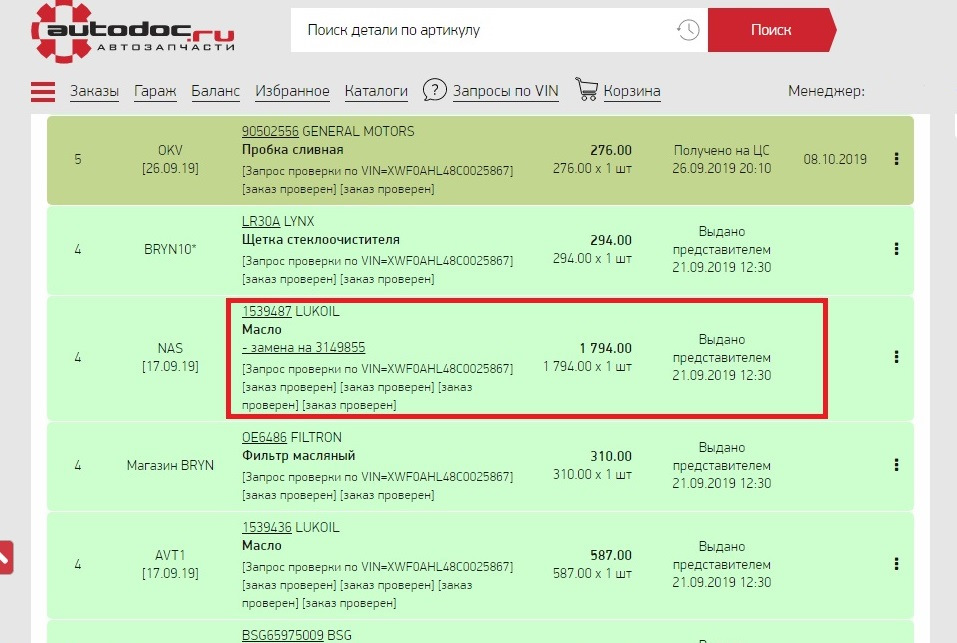
Task: Open options menu for Пробка сливная row
Action: 896,159
